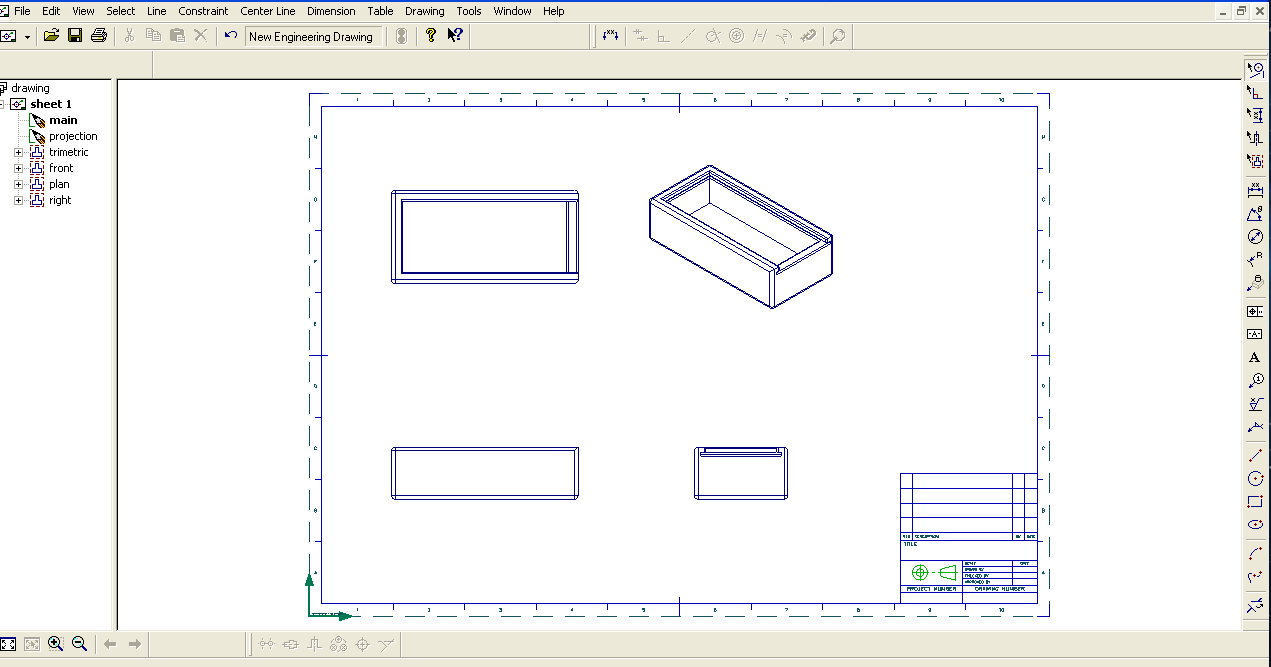Select the diameter dimension tool
This screenshot has width=1271, height=667.
[1255, 237]
